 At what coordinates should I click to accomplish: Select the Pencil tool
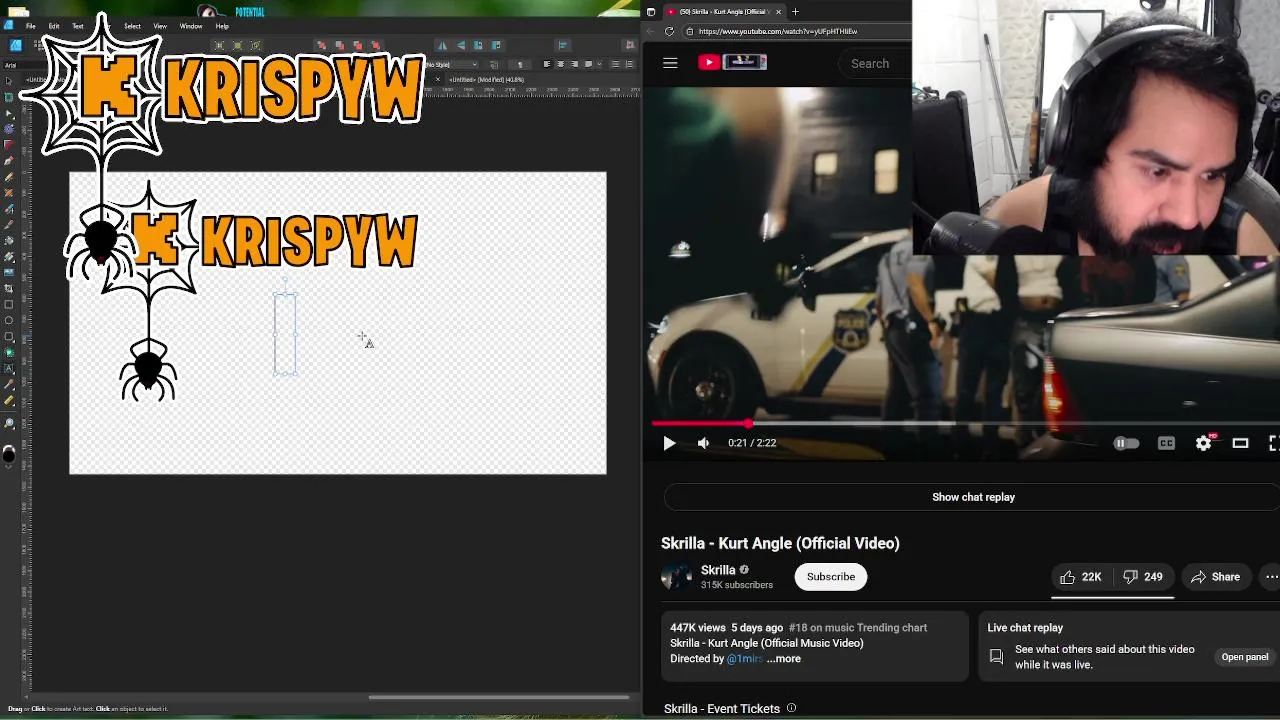tap(9, 177)
